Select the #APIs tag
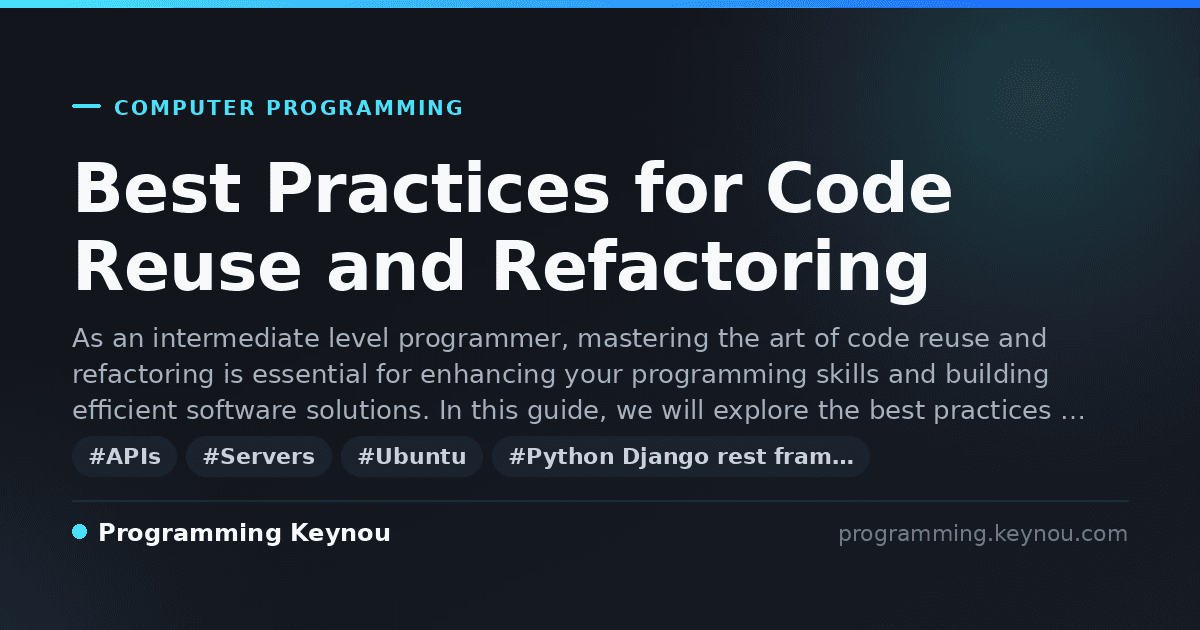Image resolution: width=1200 pixels, height=630 pixels. click(125, 457)
